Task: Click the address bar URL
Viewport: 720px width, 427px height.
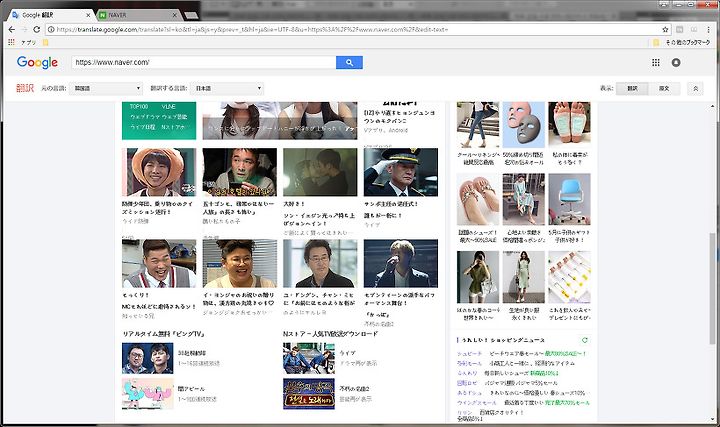Action: pyautogui.click(x=358, y=29)
